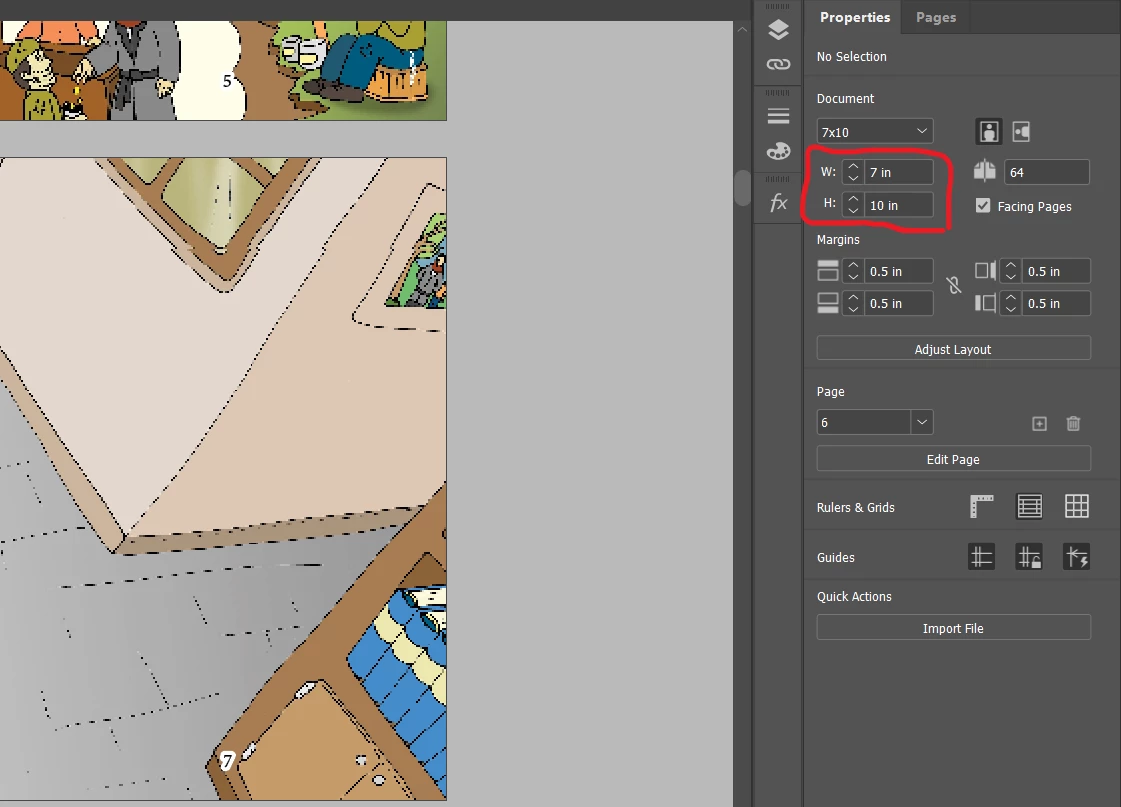Click the page 7 artwork on canvas
Screen dimensions: 1121x807
pos(223,478)
